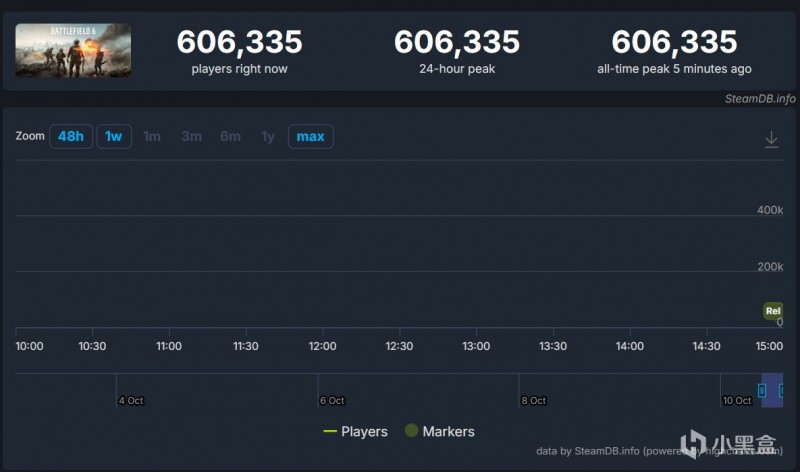Screen dimensions: 800x472
Task: Click the green Players legend line icon
Action: [x=330, y=431]
